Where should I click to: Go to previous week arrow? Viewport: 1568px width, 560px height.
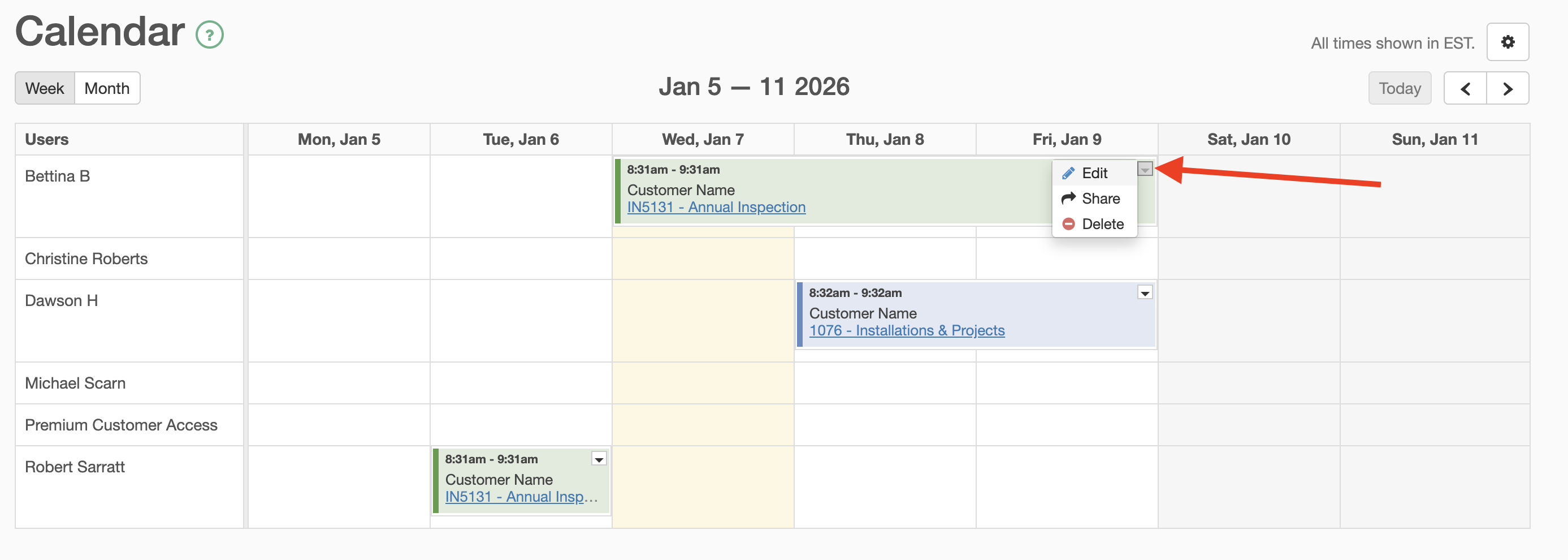(x=1465, y=89)
